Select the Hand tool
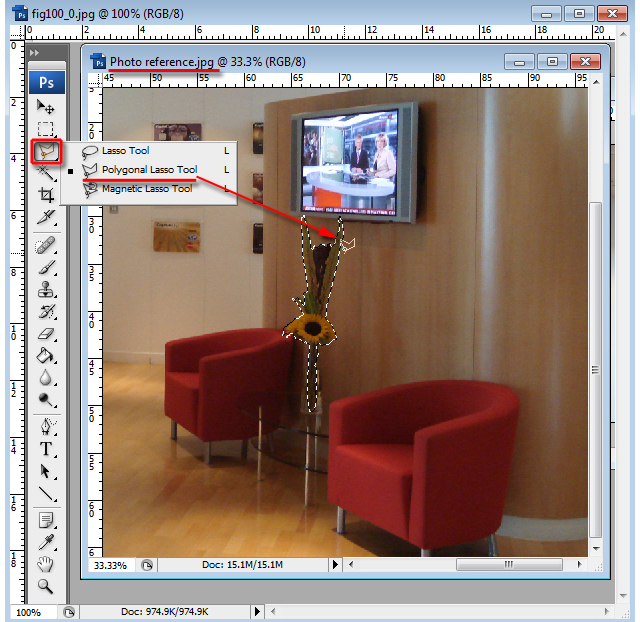 click(46, 564)
